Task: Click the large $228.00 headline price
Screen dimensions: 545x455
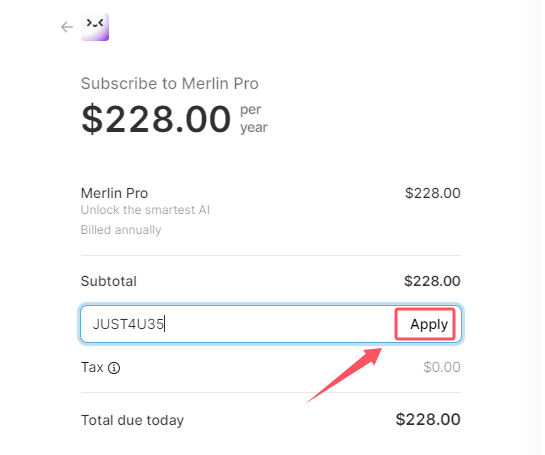Action: [x=156, y=119]
